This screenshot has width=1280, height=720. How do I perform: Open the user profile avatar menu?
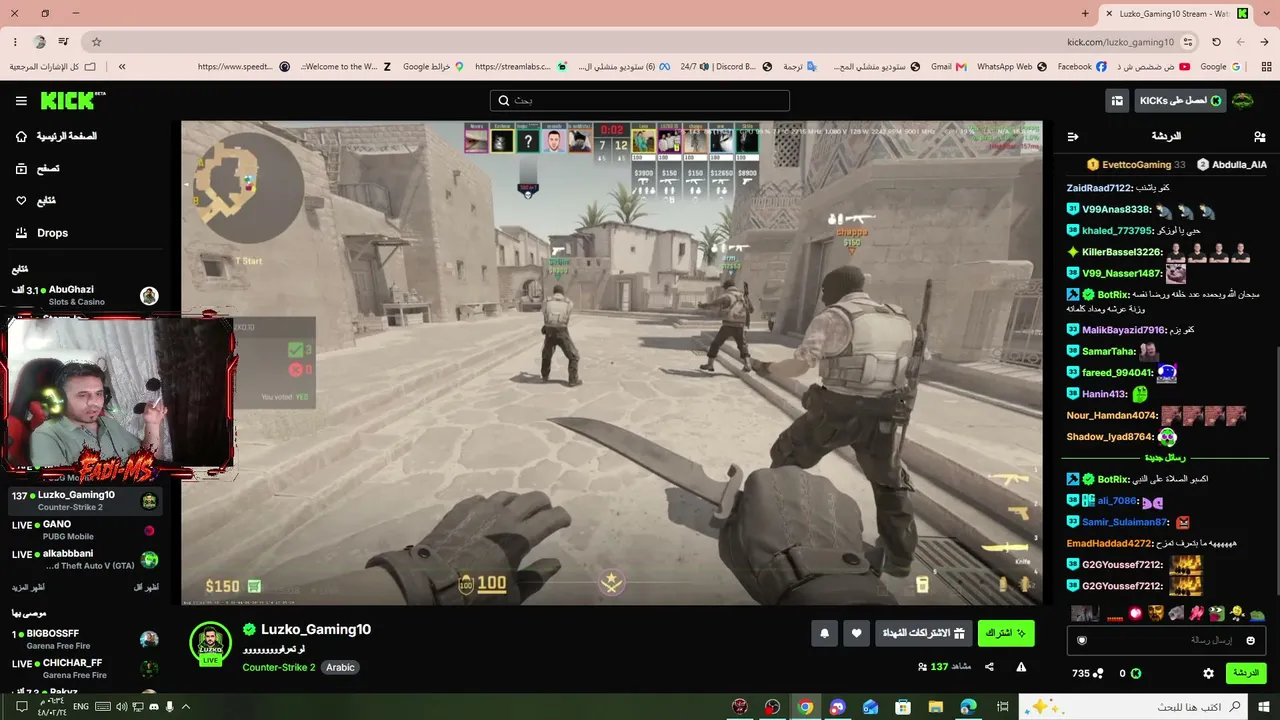coord(1243,101)
